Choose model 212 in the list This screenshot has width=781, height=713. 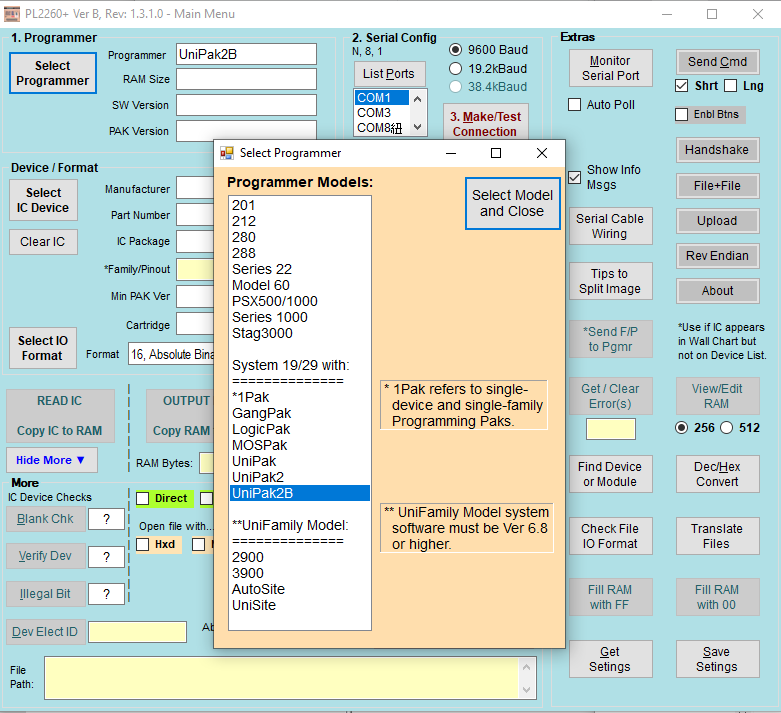pos(299,221)
